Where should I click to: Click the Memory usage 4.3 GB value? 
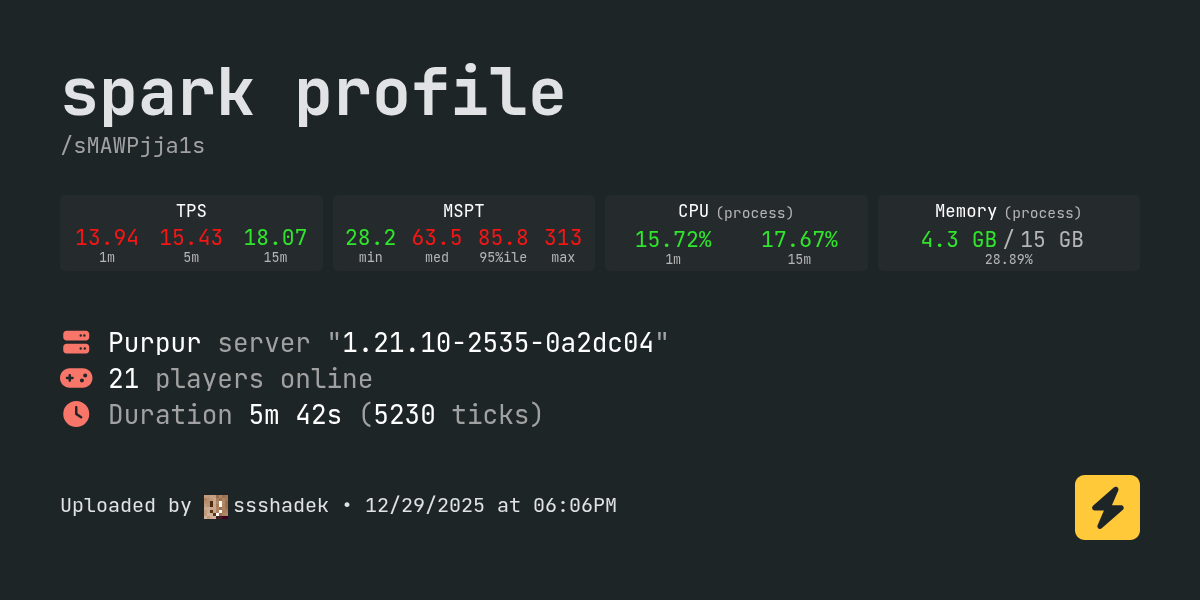pos(958,240)
